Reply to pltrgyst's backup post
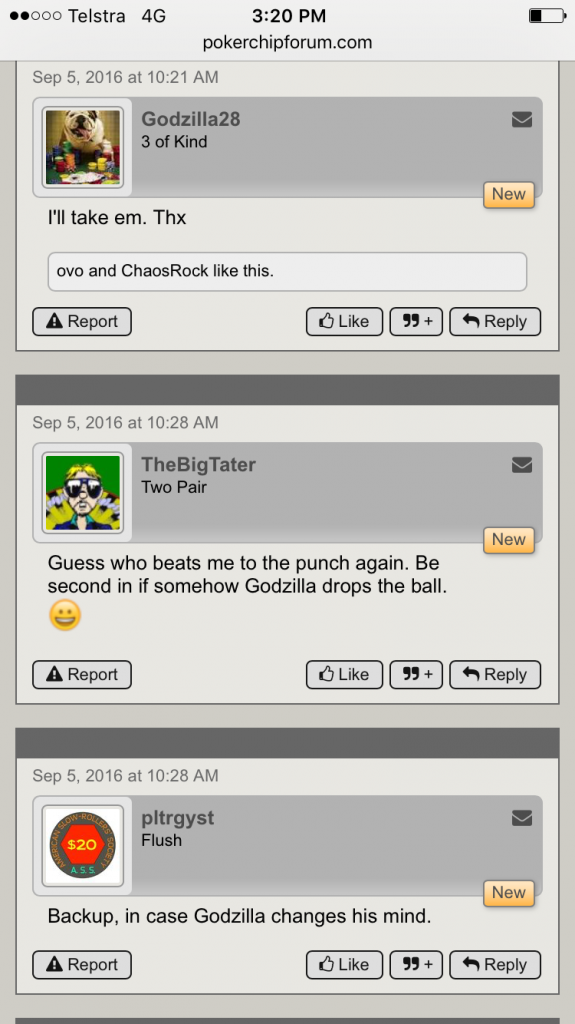The height and width of the screenshot is (1024, 575). pos(495,965)
